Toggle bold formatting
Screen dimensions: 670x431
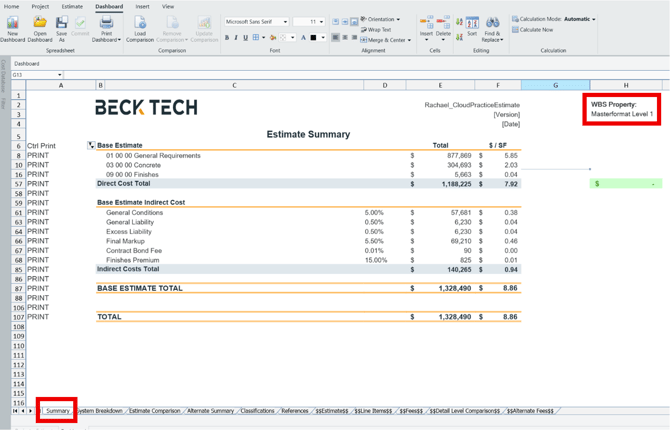[227, 38]
